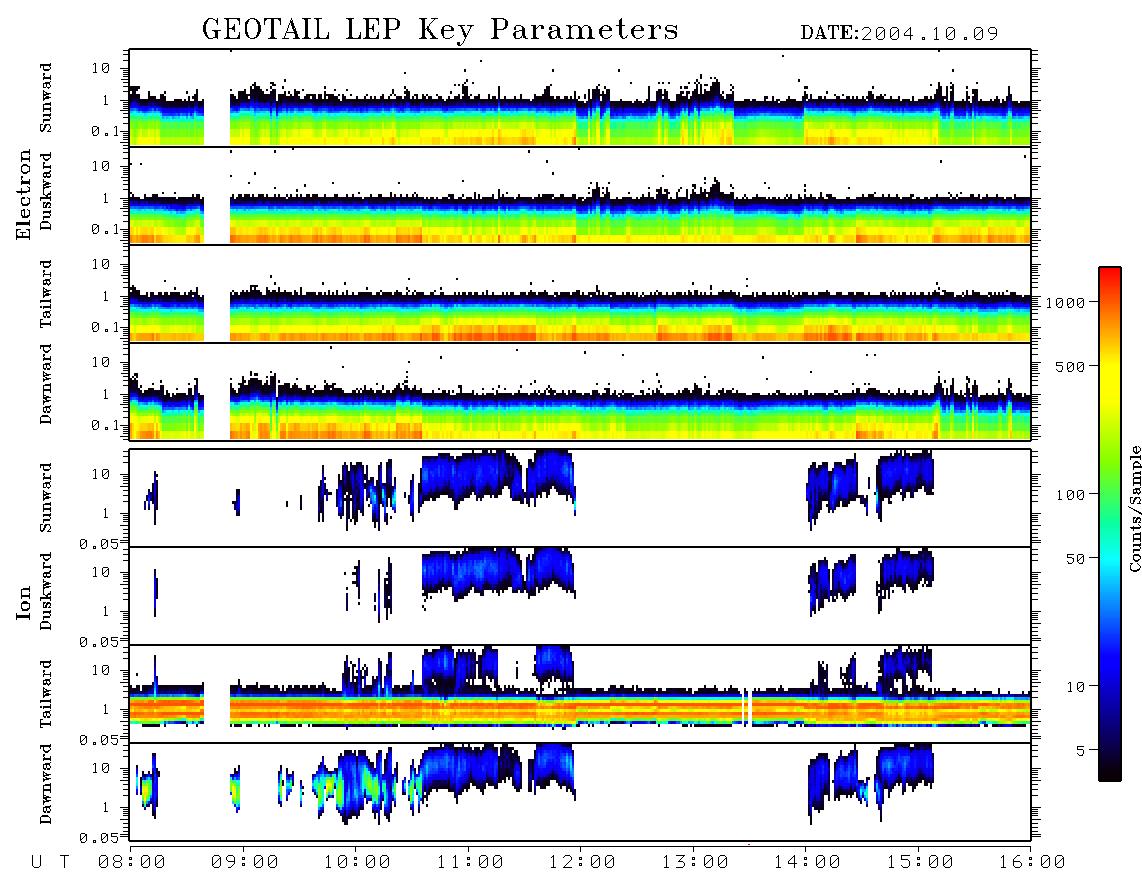Click the 0.05 tick of Ion Dawnward panel

point(98,838)
